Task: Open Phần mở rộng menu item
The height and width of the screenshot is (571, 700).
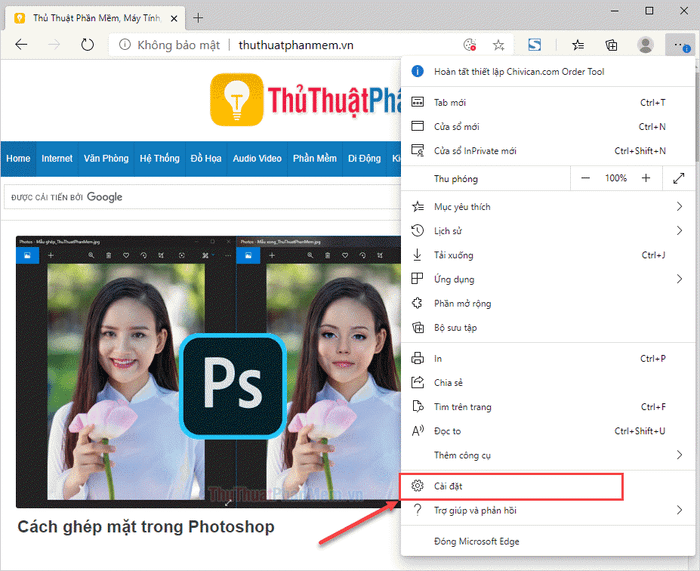Action: click(548, 304)
